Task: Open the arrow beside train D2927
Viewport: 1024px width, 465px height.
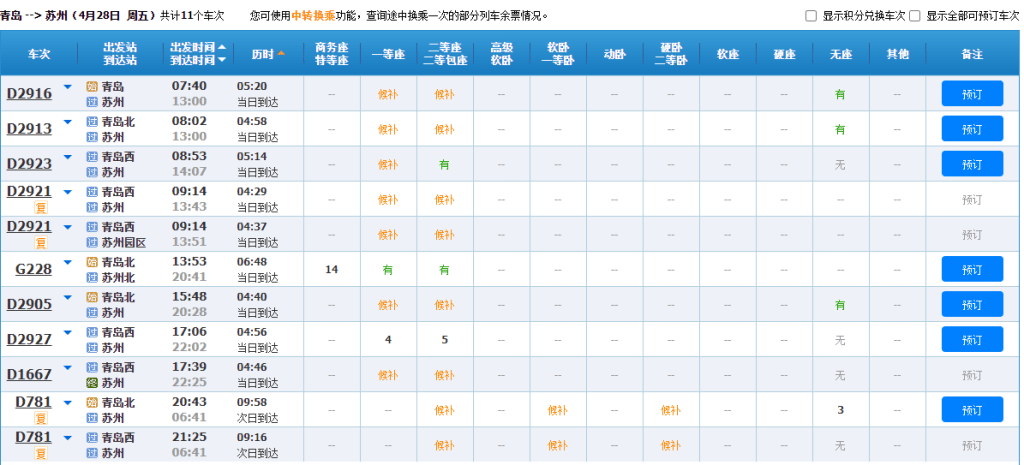Action: pos(68,334)
